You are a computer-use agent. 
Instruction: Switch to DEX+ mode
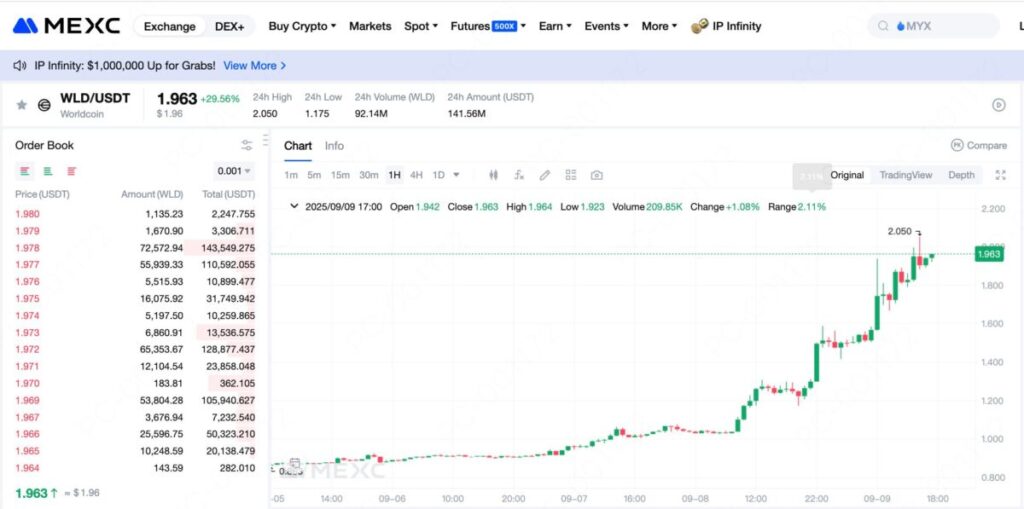point(229,26)
